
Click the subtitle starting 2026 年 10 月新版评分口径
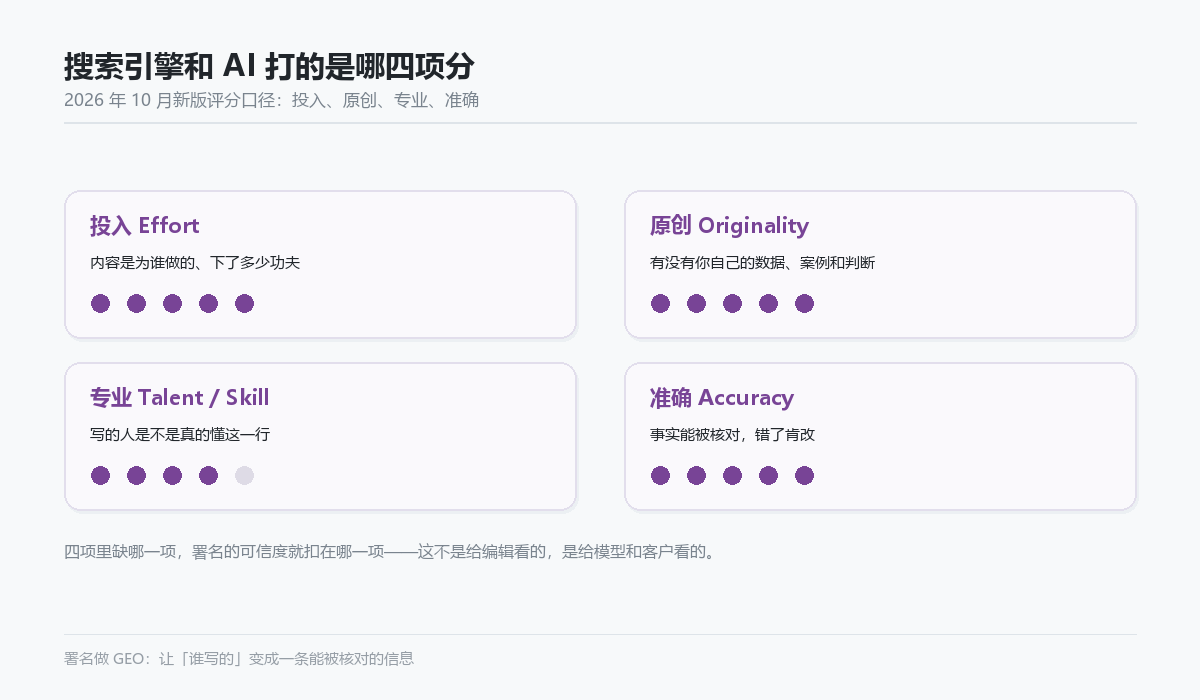(271, 100)
